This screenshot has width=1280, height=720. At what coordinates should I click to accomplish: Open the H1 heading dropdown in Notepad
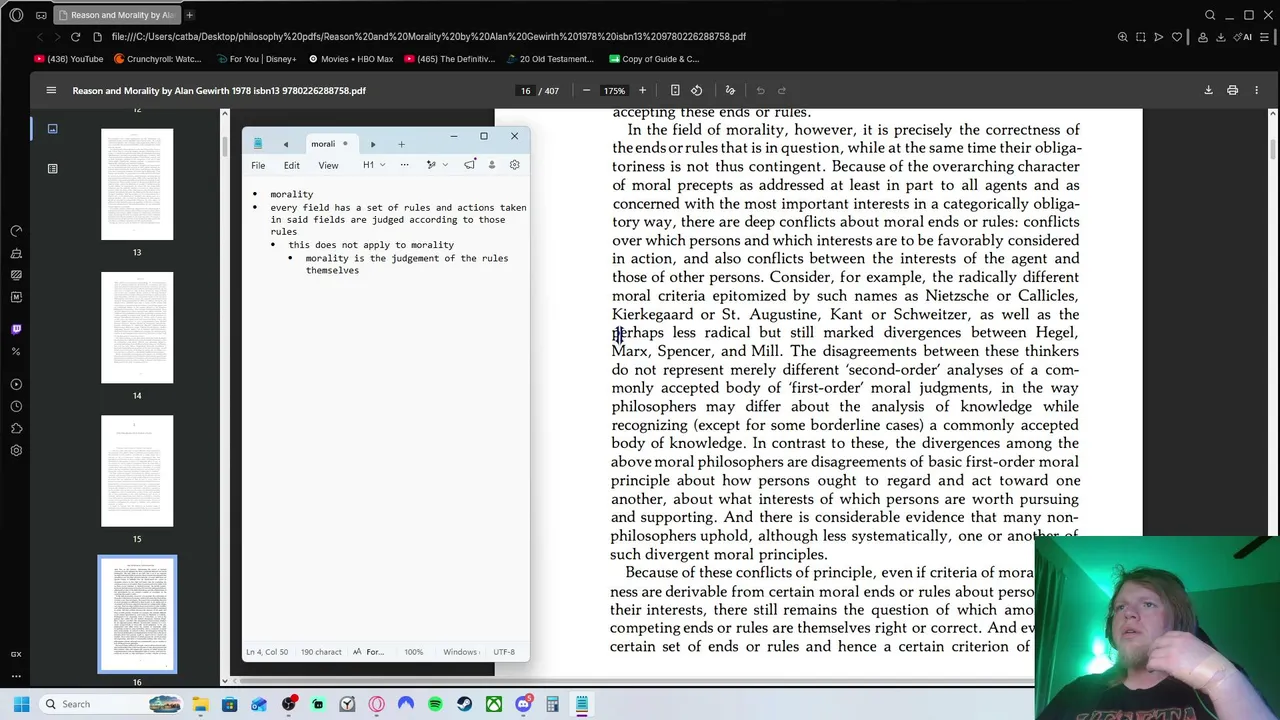click(x=373, y=165)
